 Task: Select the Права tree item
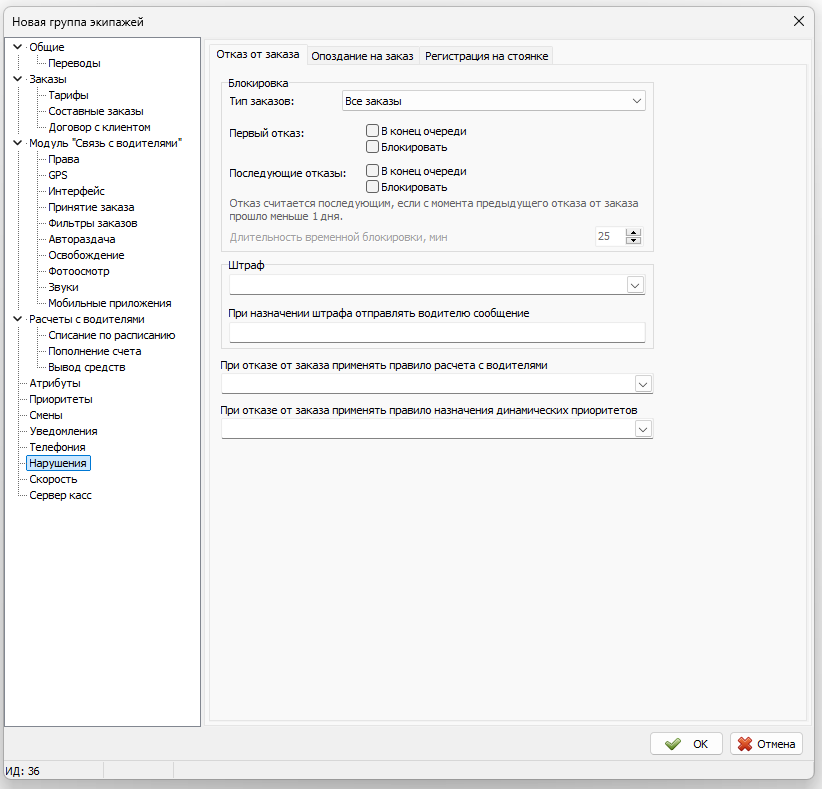tap(64, 159)
